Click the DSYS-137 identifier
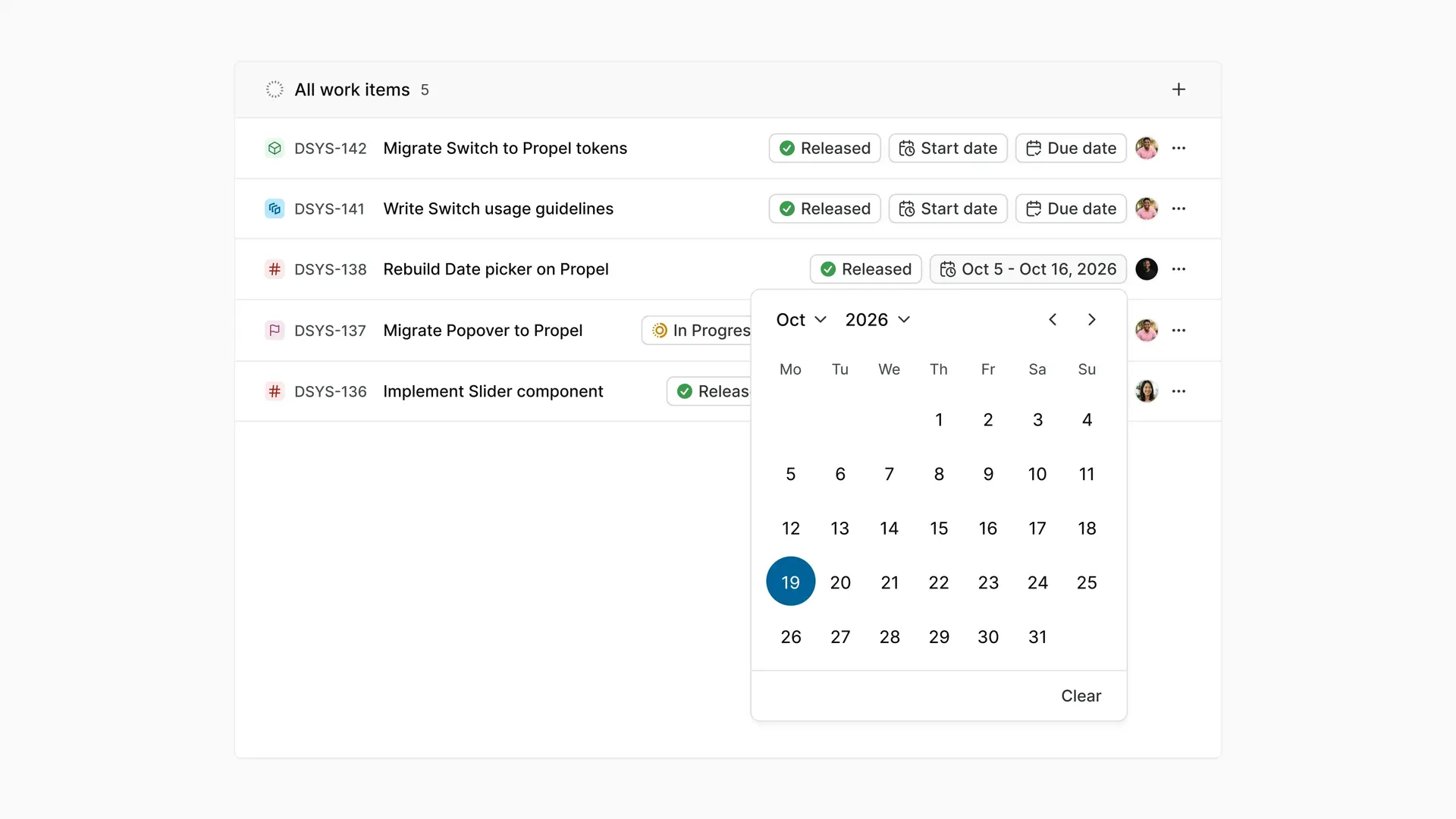The image size is (1456, 819). click(x=330, y=331)
